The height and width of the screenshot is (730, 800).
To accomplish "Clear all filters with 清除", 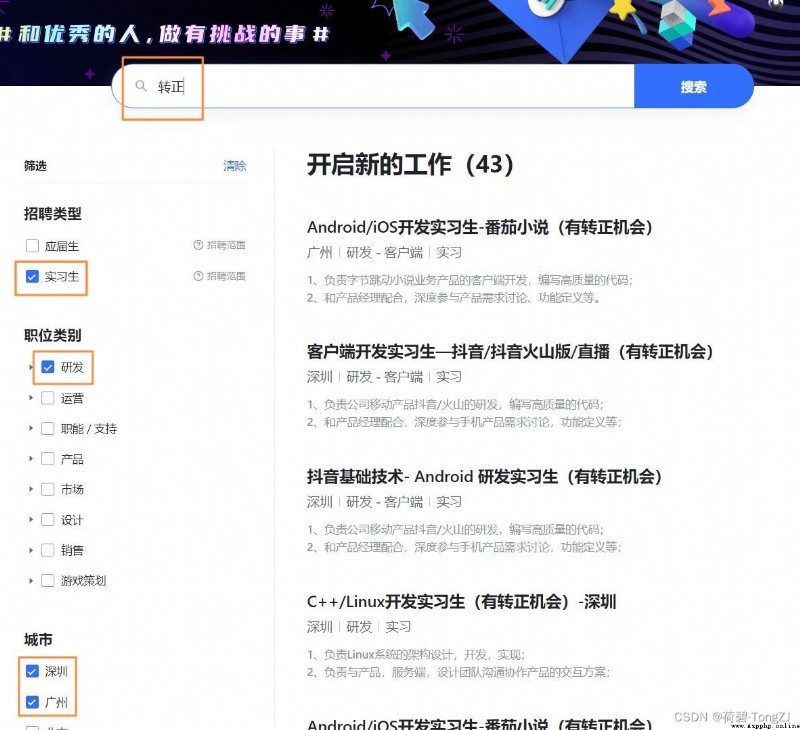I will 235,166.
